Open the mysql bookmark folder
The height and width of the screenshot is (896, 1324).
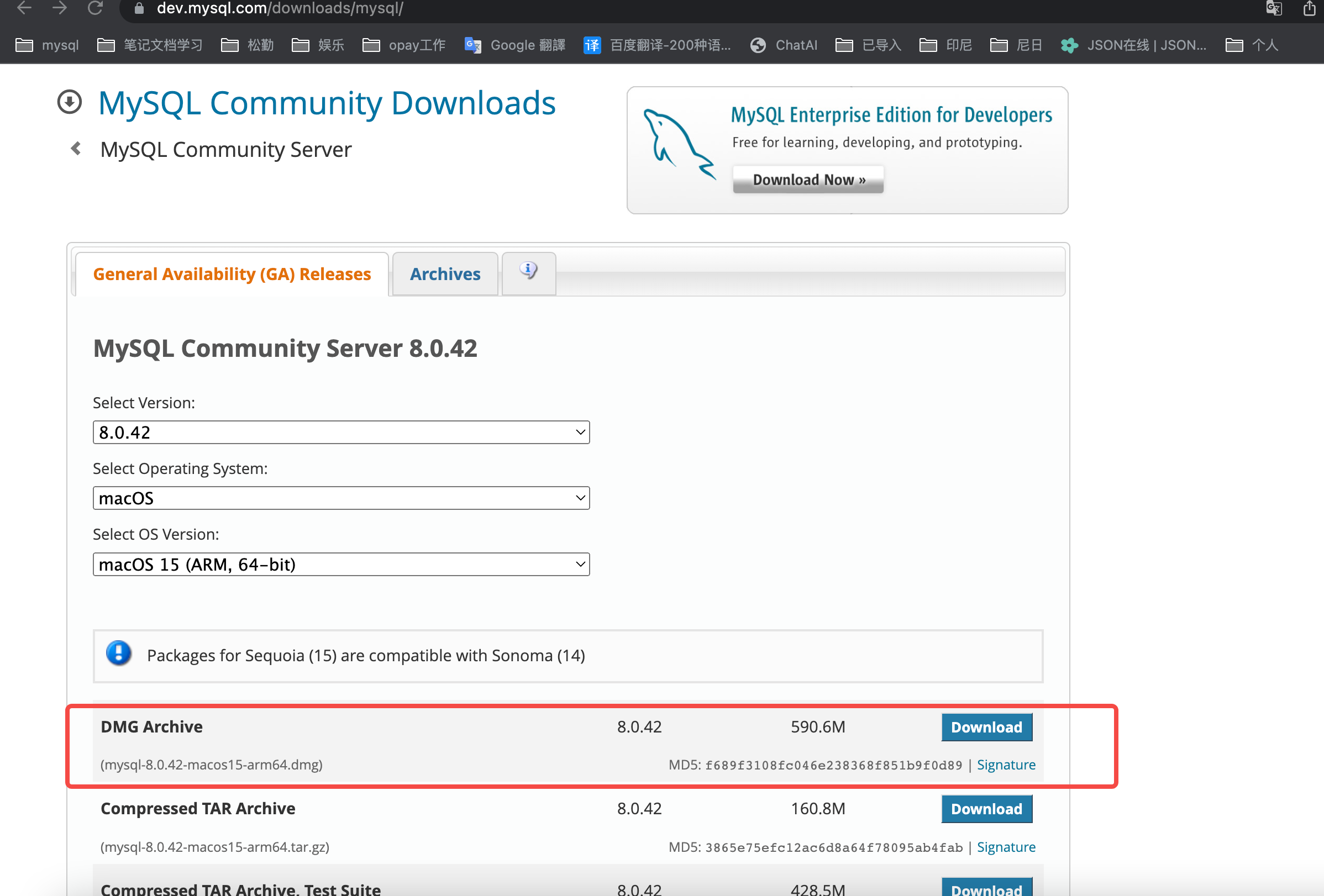point(48,45)
